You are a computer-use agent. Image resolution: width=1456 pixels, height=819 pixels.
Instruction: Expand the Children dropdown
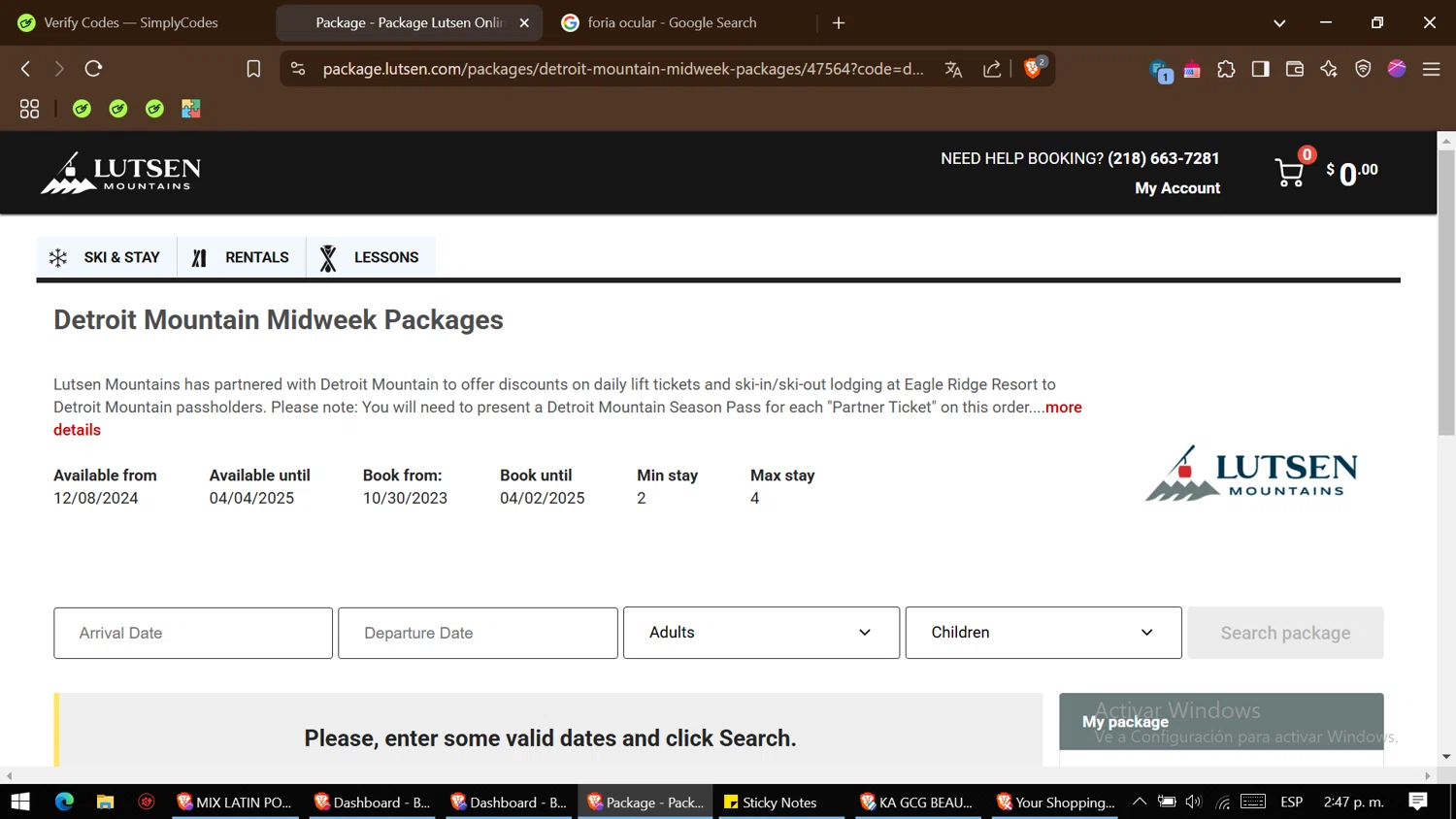click(x=1043, y=633)
